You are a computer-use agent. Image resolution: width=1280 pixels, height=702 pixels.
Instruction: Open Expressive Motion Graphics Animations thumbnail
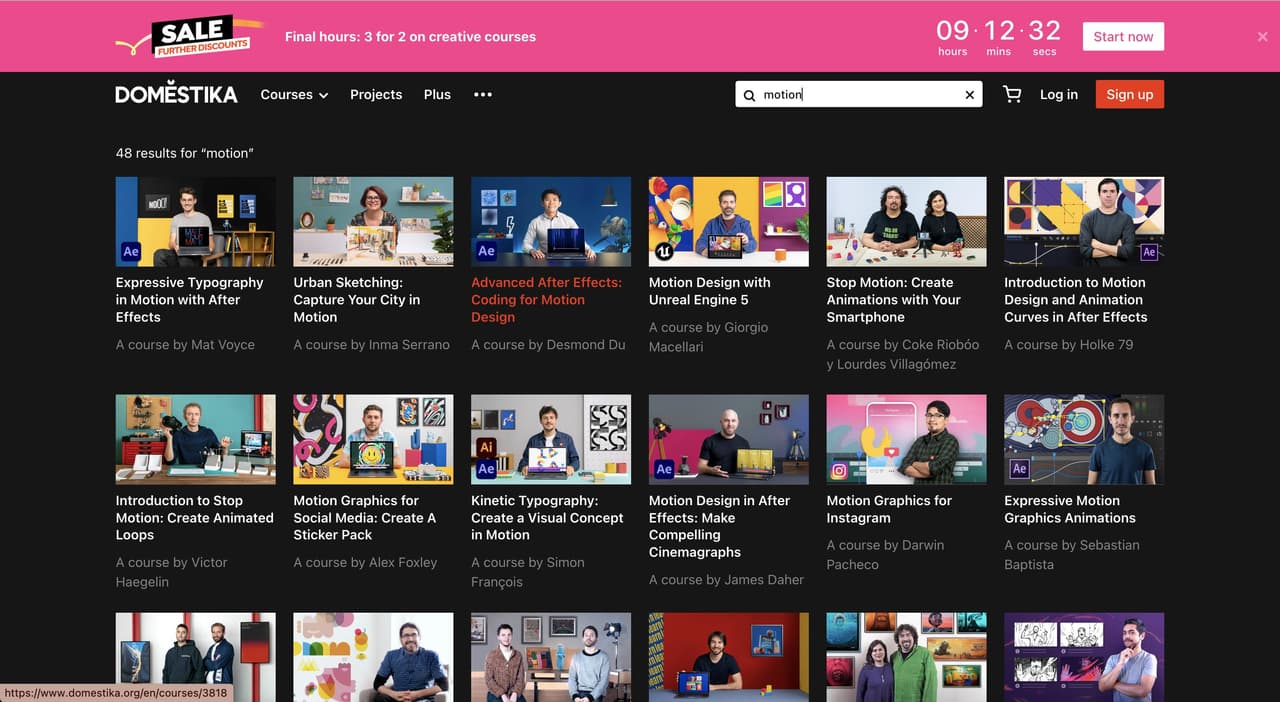point(1084,440)
